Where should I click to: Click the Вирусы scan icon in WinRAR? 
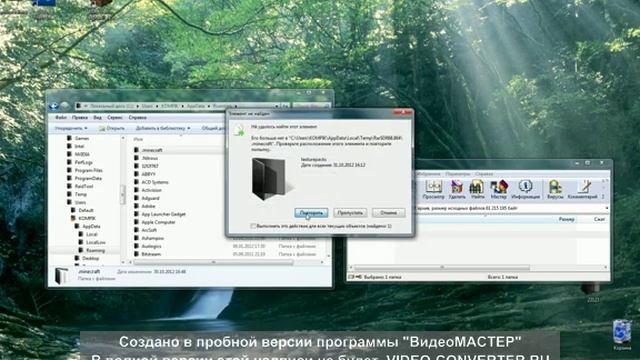(x=555, y=190)
